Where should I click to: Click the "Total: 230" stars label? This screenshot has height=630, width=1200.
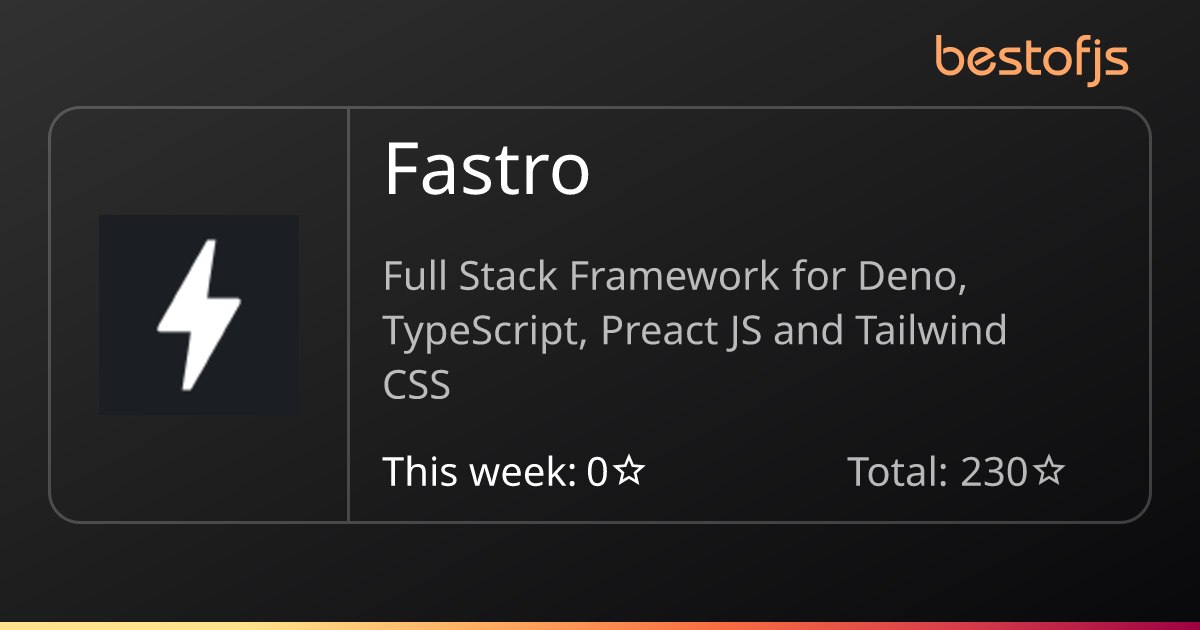(937, 471)
